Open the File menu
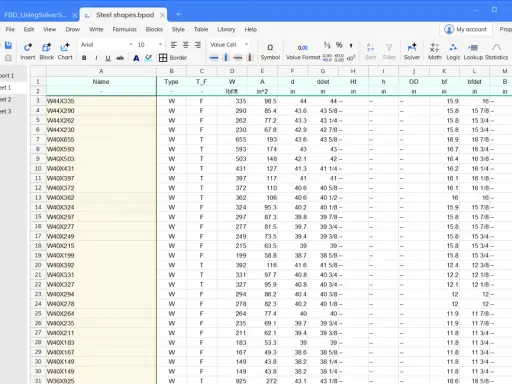512x384 pixels. point(10,29)
